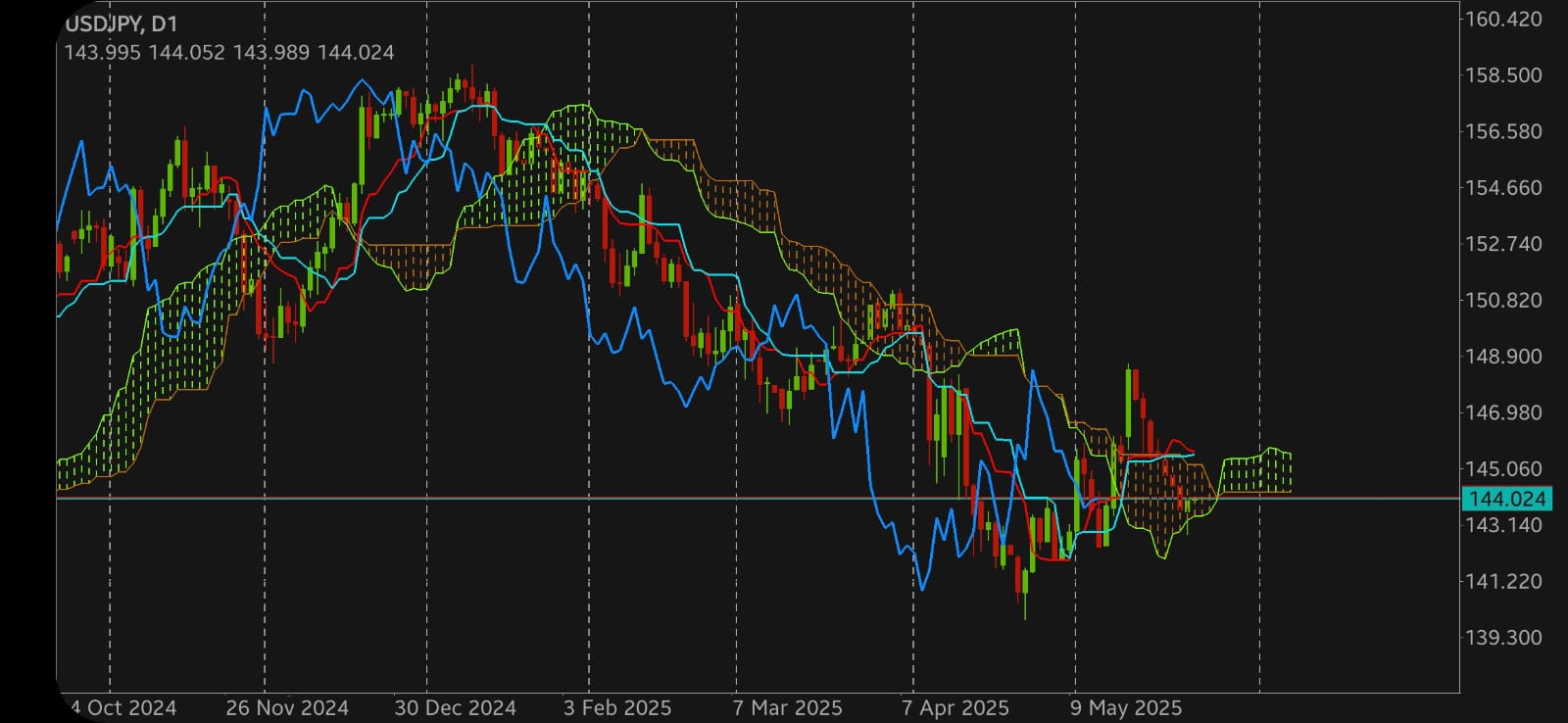Viewport: 1568px width, 723px height.
Task: Click the 150.820 price axis label
Action: (1502, 301)
